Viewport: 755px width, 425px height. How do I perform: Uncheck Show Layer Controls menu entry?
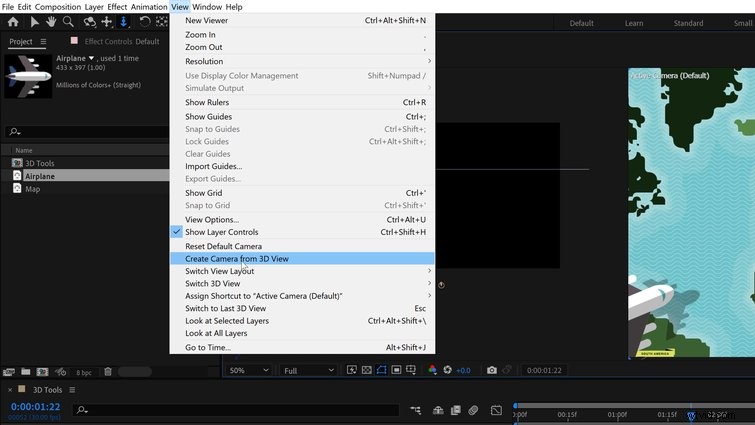point(302,232)
